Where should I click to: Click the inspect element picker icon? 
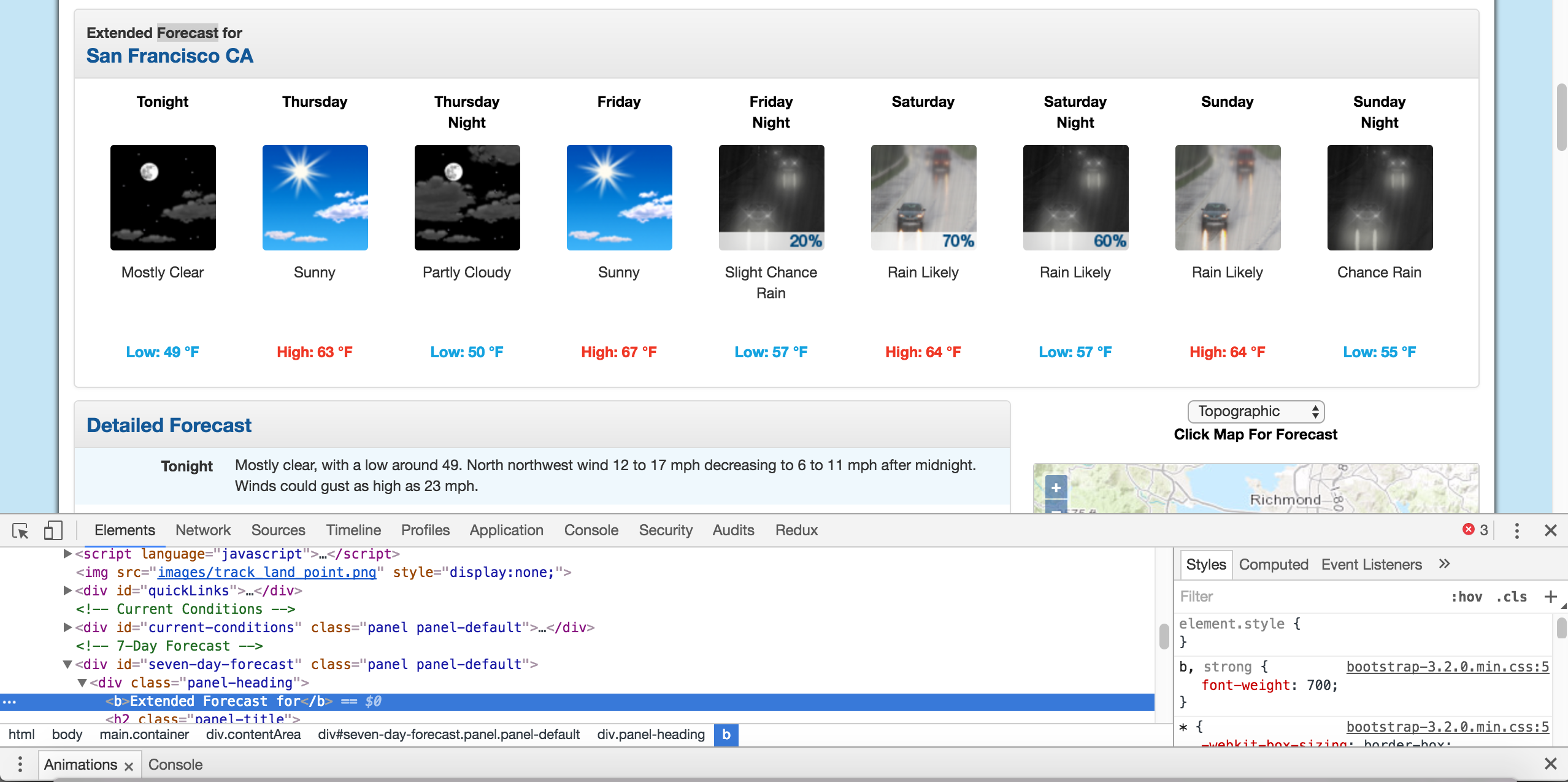[20, 530]
